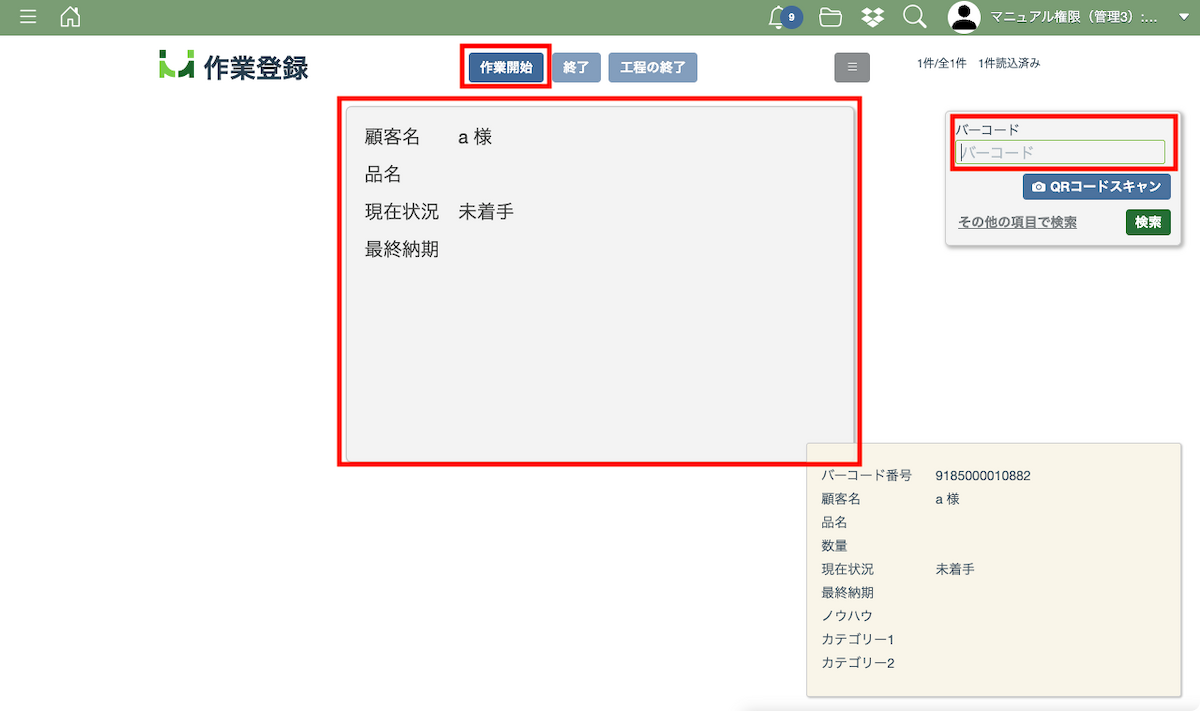Start the QRコードスキャン button

tap(1096, 187)
